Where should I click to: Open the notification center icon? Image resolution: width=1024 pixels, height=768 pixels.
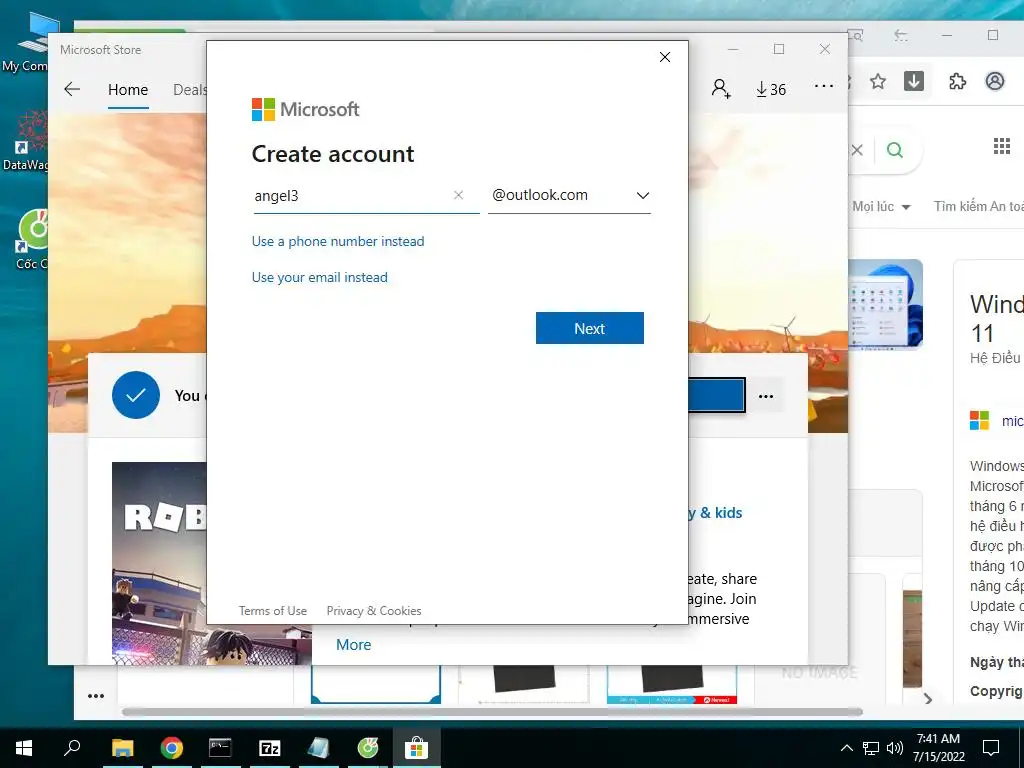pyautogui.click(x=991, y=748)
